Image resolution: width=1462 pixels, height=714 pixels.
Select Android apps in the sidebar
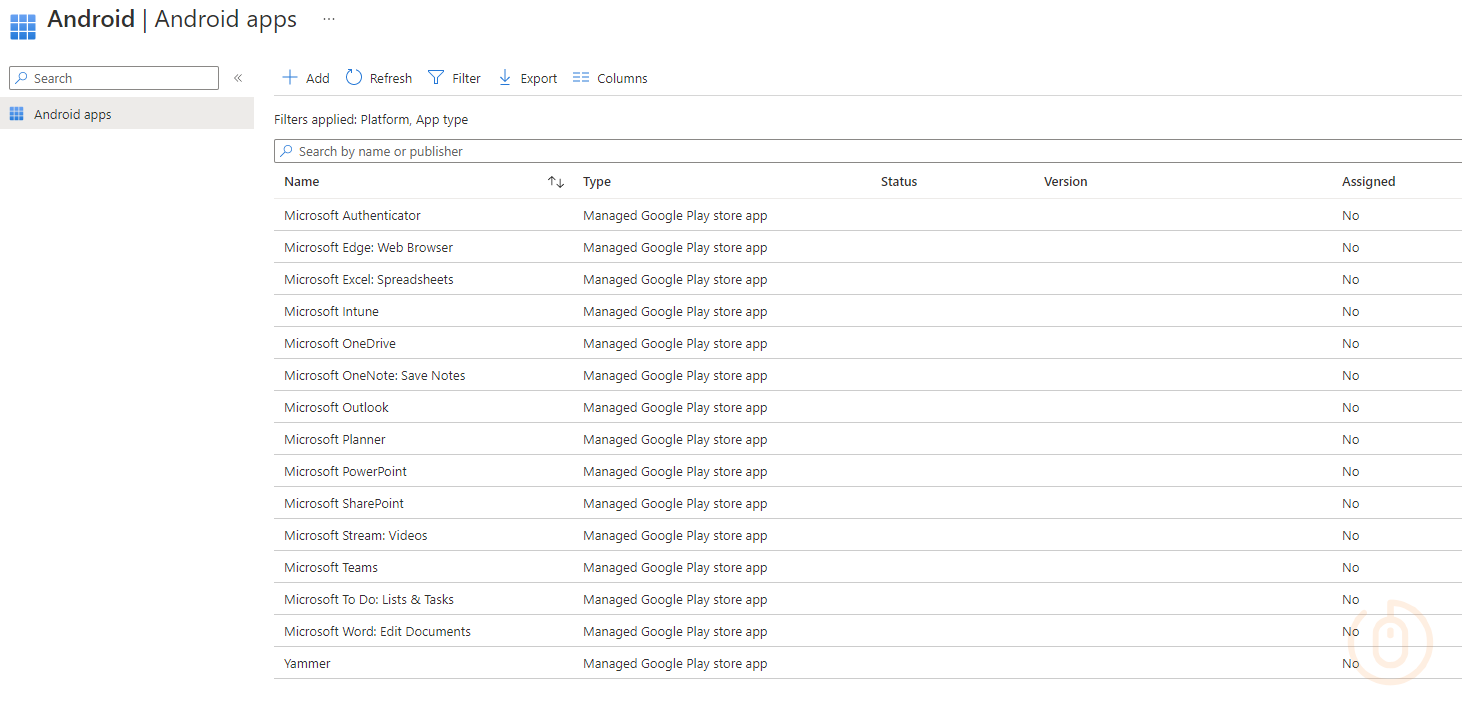pyautogui.click(x=127, y=114)
